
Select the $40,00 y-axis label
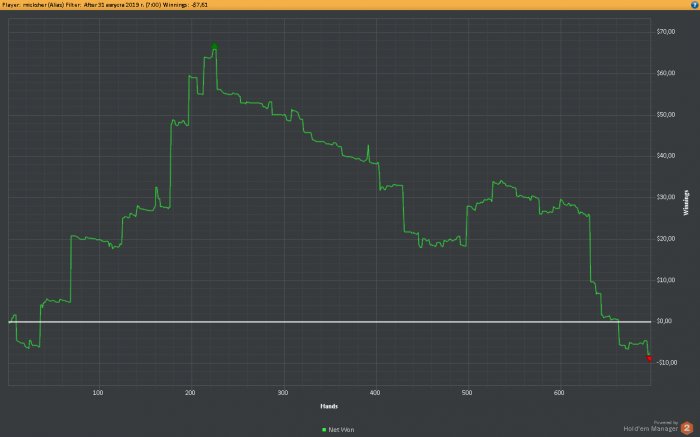tap(666, 156)
